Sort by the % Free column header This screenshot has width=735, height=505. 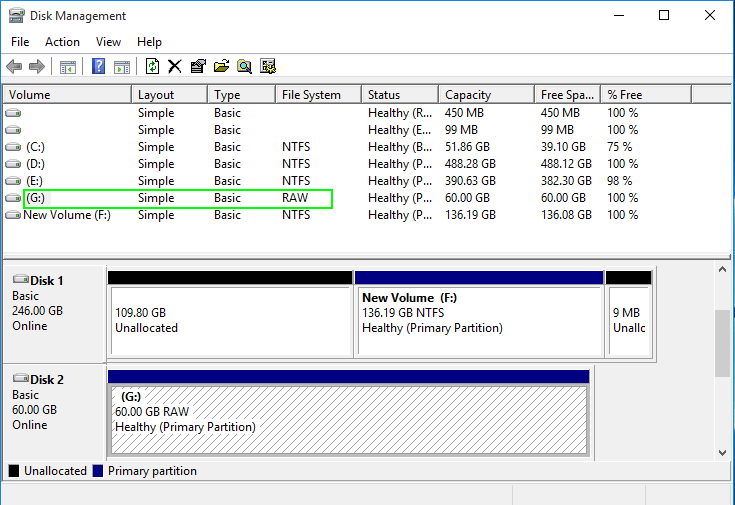click(x=646, y=95)
